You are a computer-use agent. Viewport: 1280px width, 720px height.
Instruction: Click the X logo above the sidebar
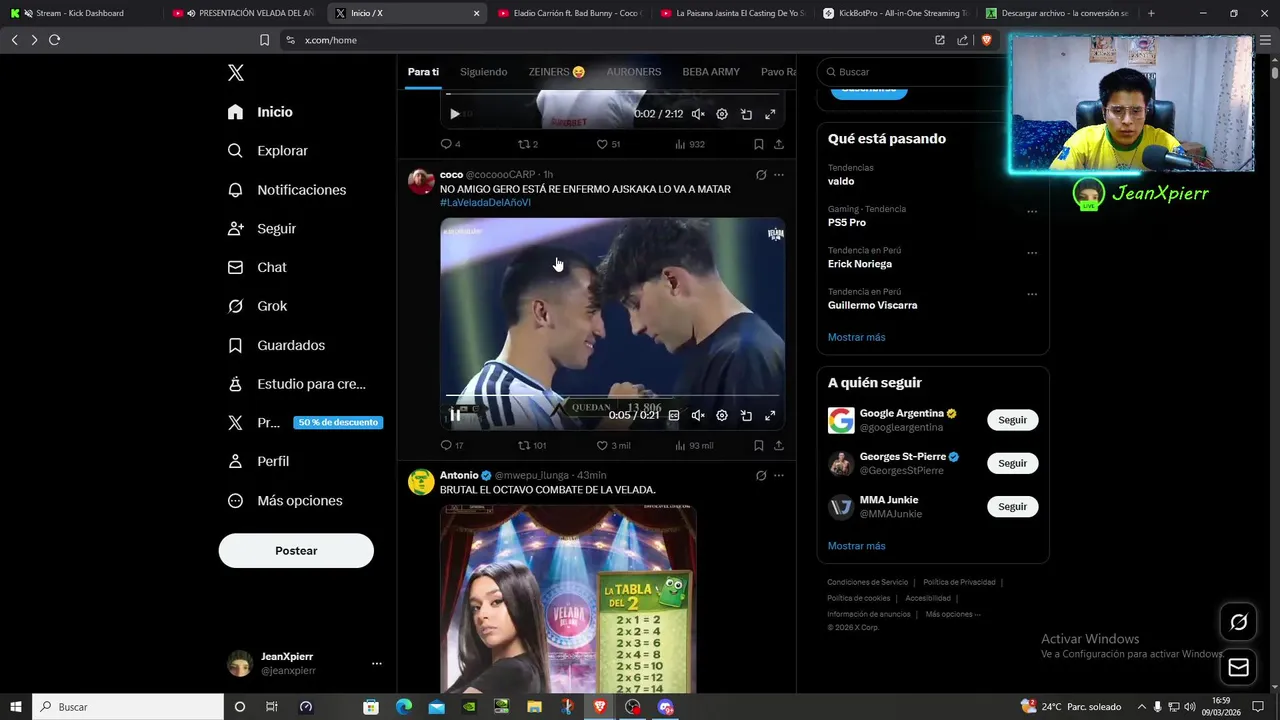(x=236, y=73)
